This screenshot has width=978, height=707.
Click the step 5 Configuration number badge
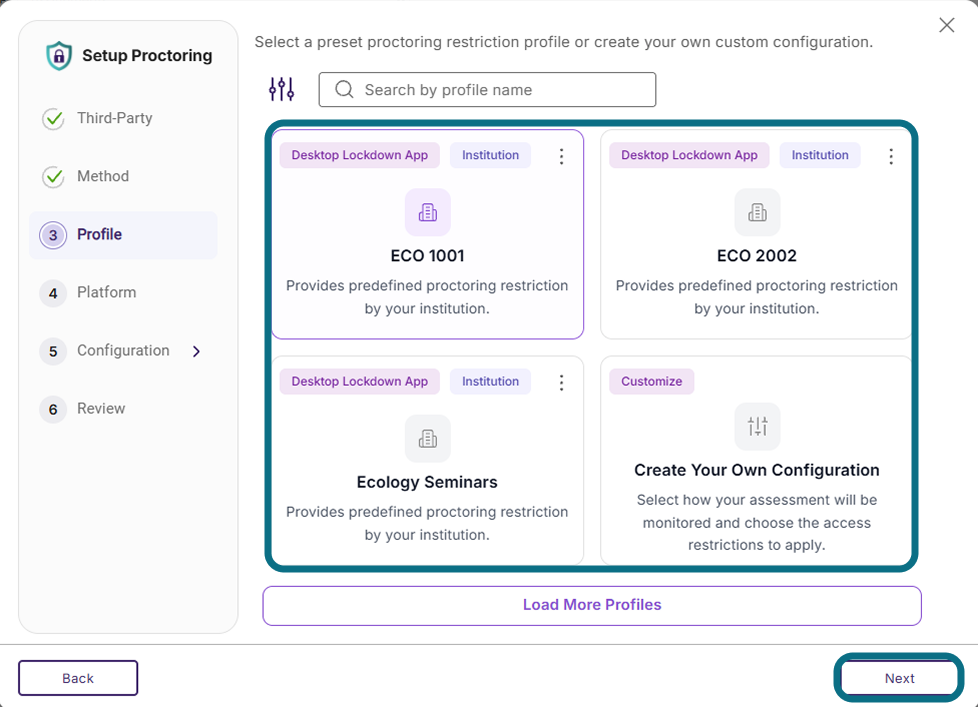[x=53, y=352]
